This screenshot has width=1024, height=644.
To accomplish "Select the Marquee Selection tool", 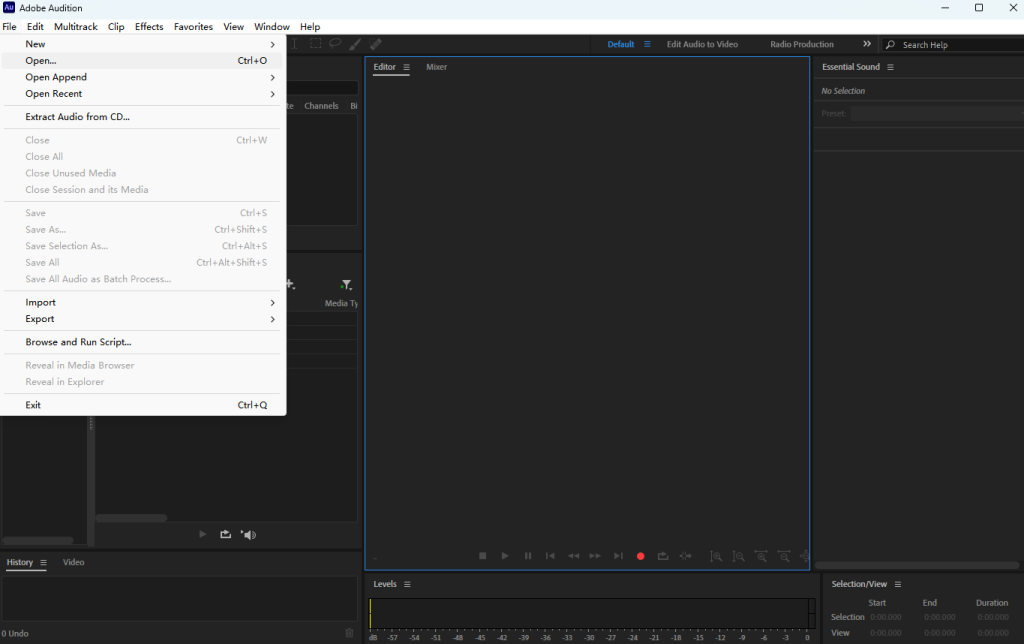I will (315, 44).
